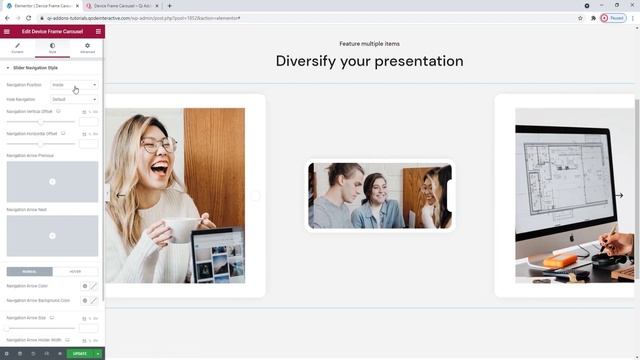Open the Navigation Position dropdown
Screen dimensions: 640x360
74,85
